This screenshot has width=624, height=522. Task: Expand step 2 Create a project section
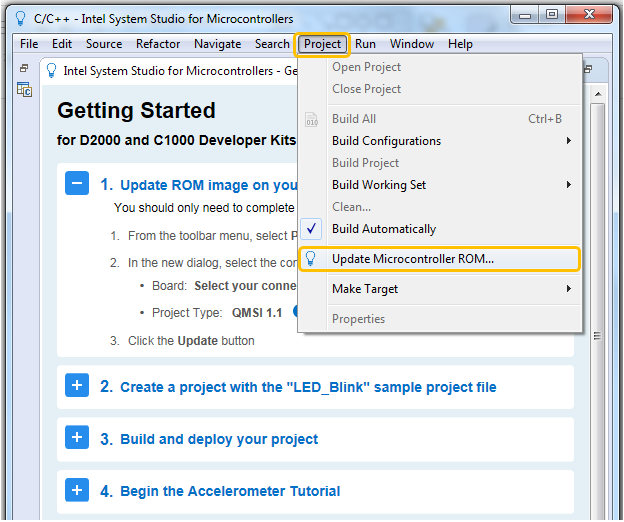coord(77,385)
